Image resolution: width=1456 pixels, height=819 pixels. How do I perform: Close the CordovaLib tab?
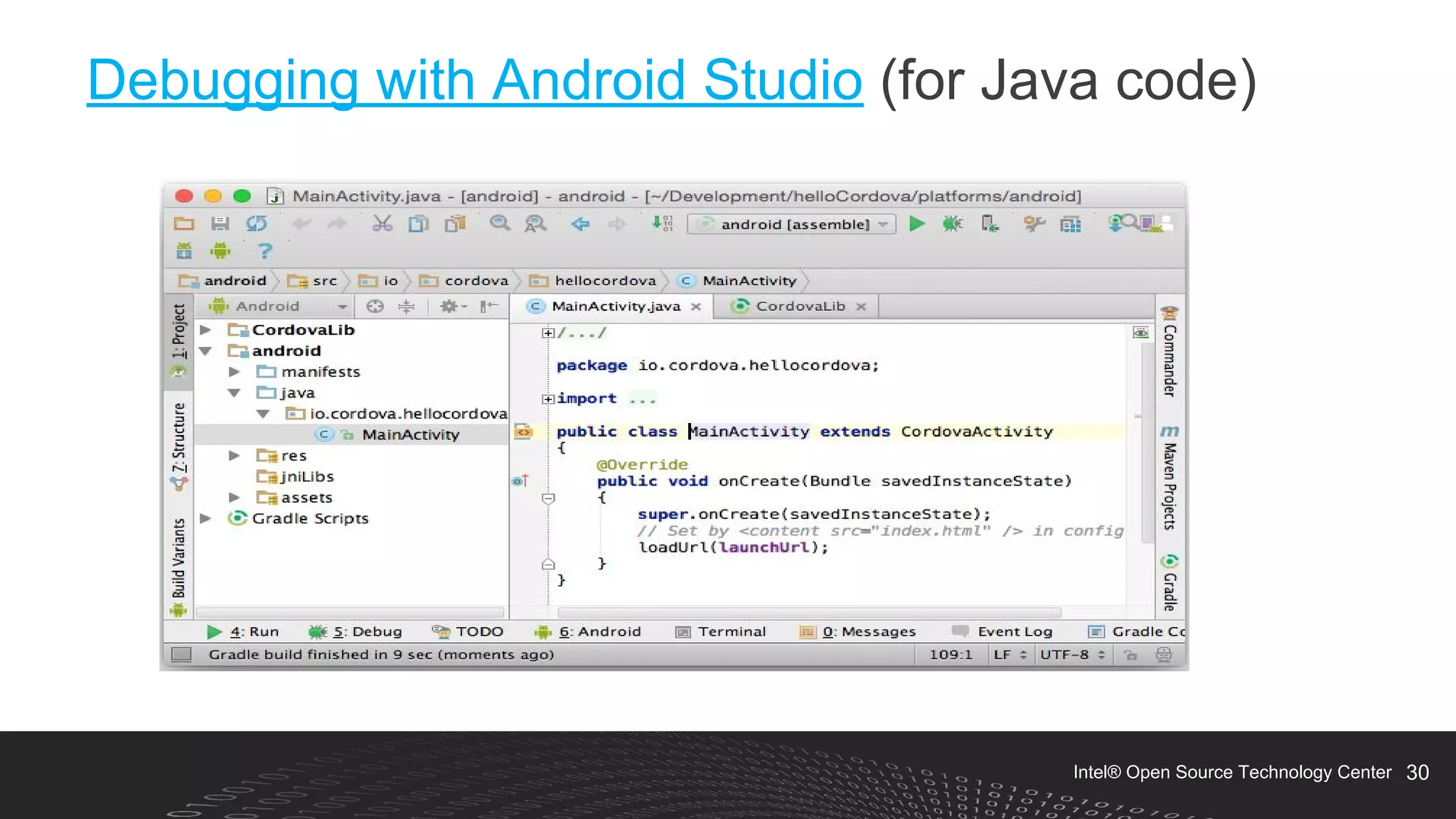861,306
